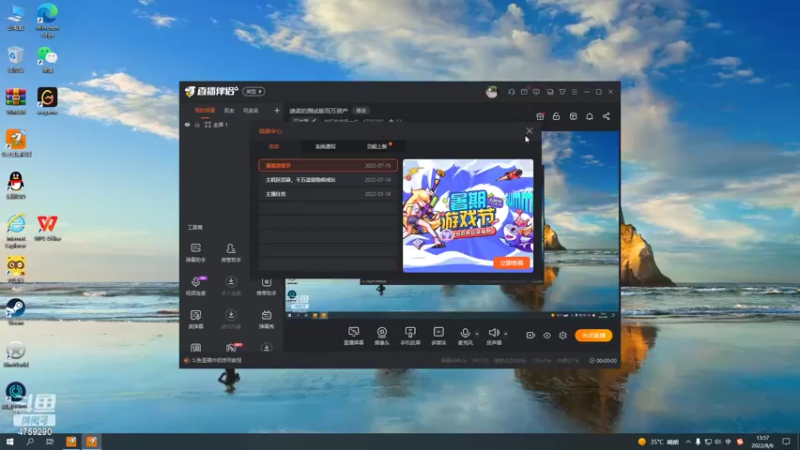Expand microphone options arrow
Image resolution: width=800 pixels, height=450 pixels.
[477, 334]
